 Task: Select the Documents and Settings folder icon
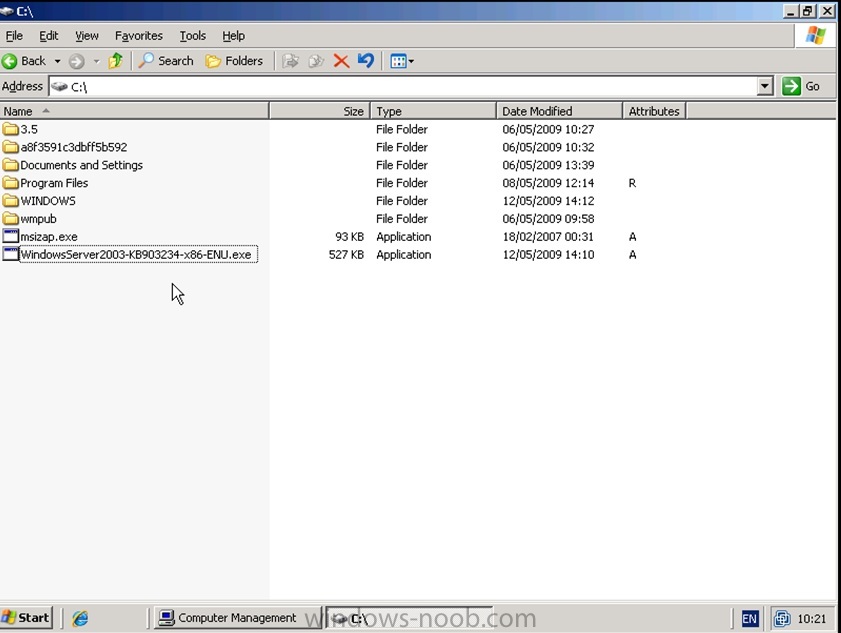pyautogui.click(x=10, y=165)
